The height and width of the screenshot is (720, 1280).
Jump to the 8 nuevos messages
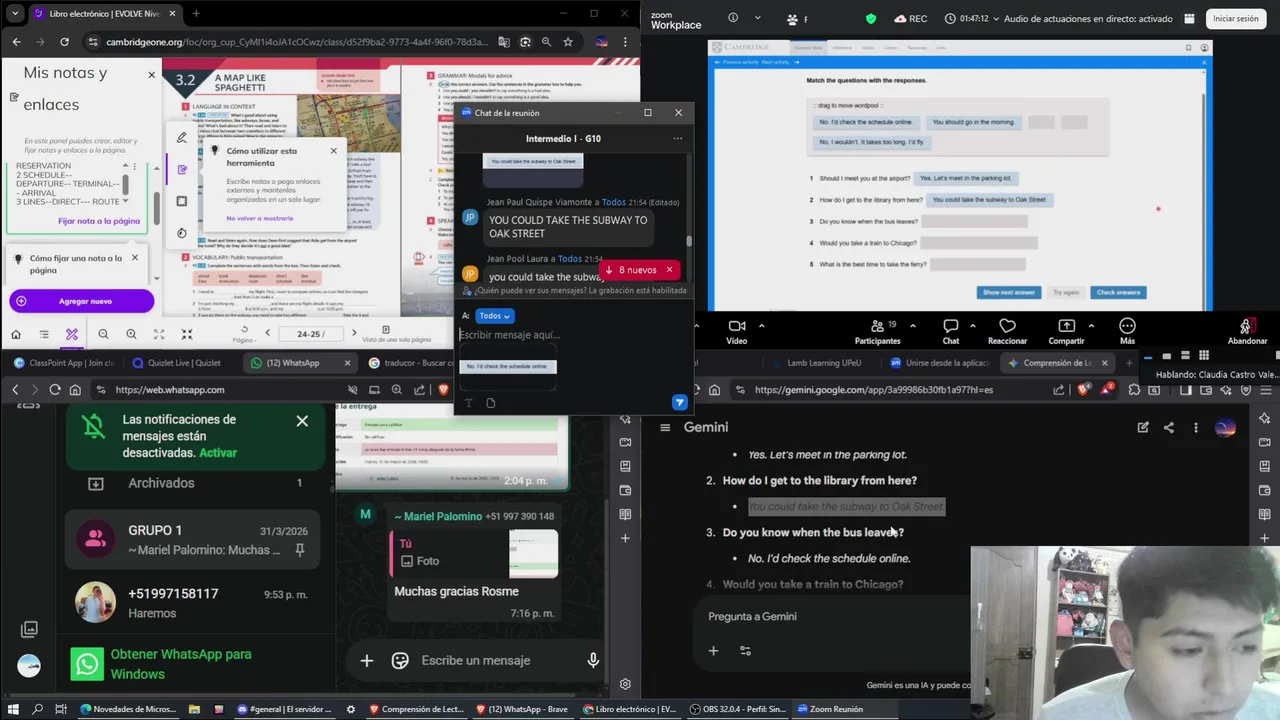(x=631, y=270)
